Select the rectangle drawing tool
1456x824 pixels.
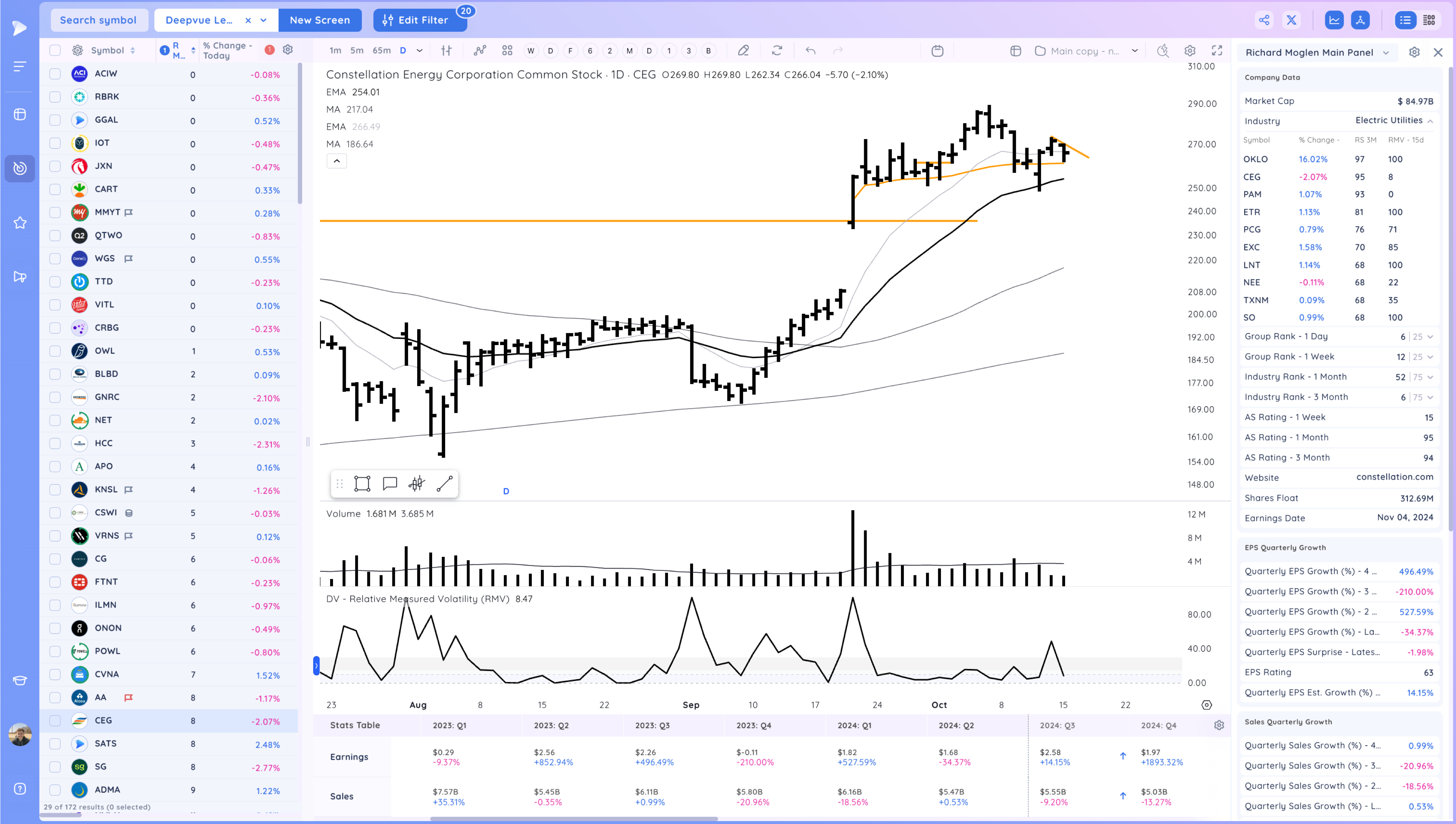[362, 484]
